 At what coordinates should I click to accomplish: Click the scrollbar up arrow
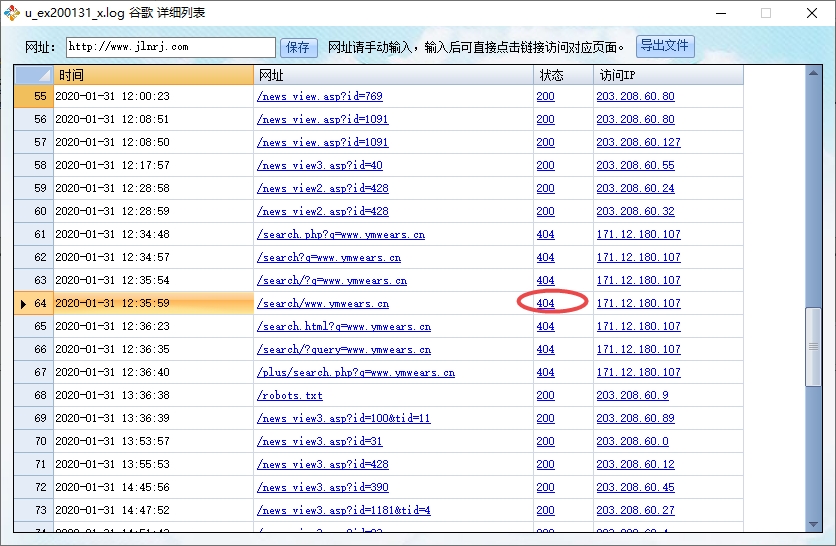(x=813, y=74)
